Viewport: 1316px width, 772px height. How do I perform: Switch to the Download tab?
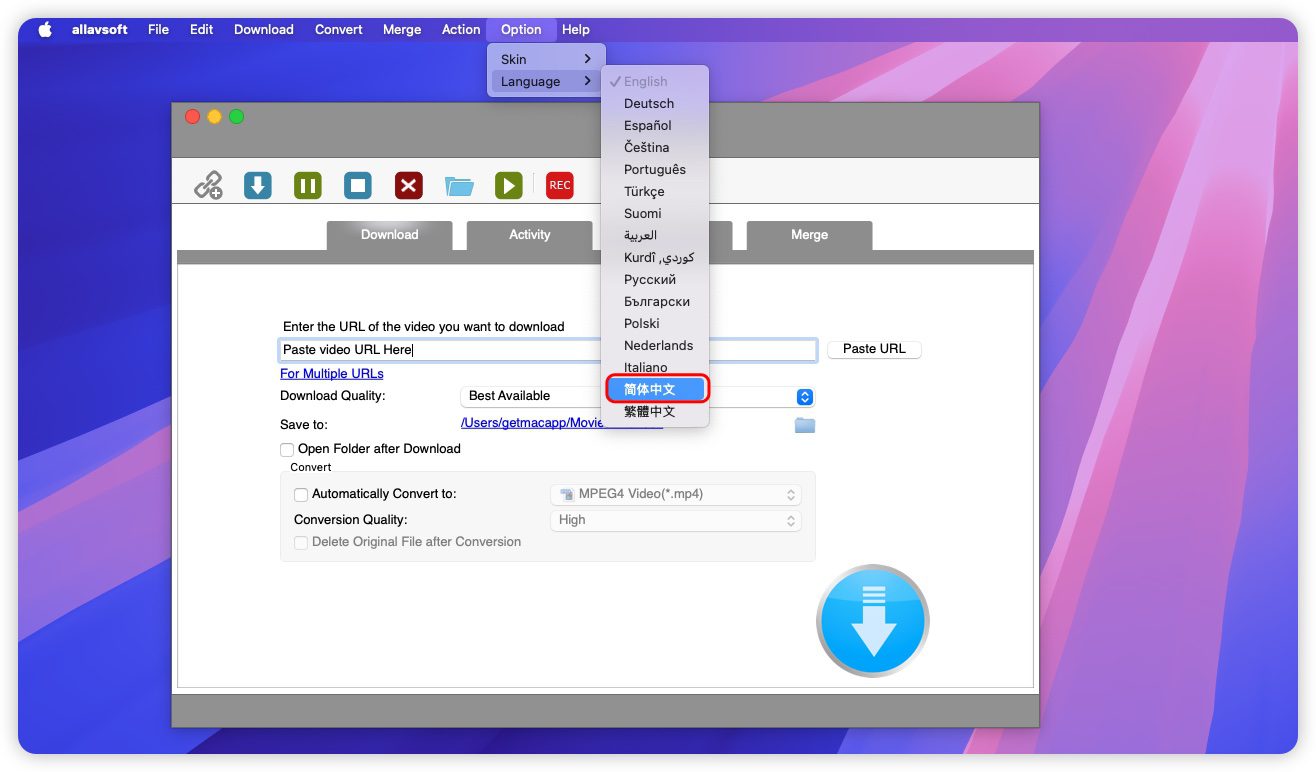click(x=390, y=235)
